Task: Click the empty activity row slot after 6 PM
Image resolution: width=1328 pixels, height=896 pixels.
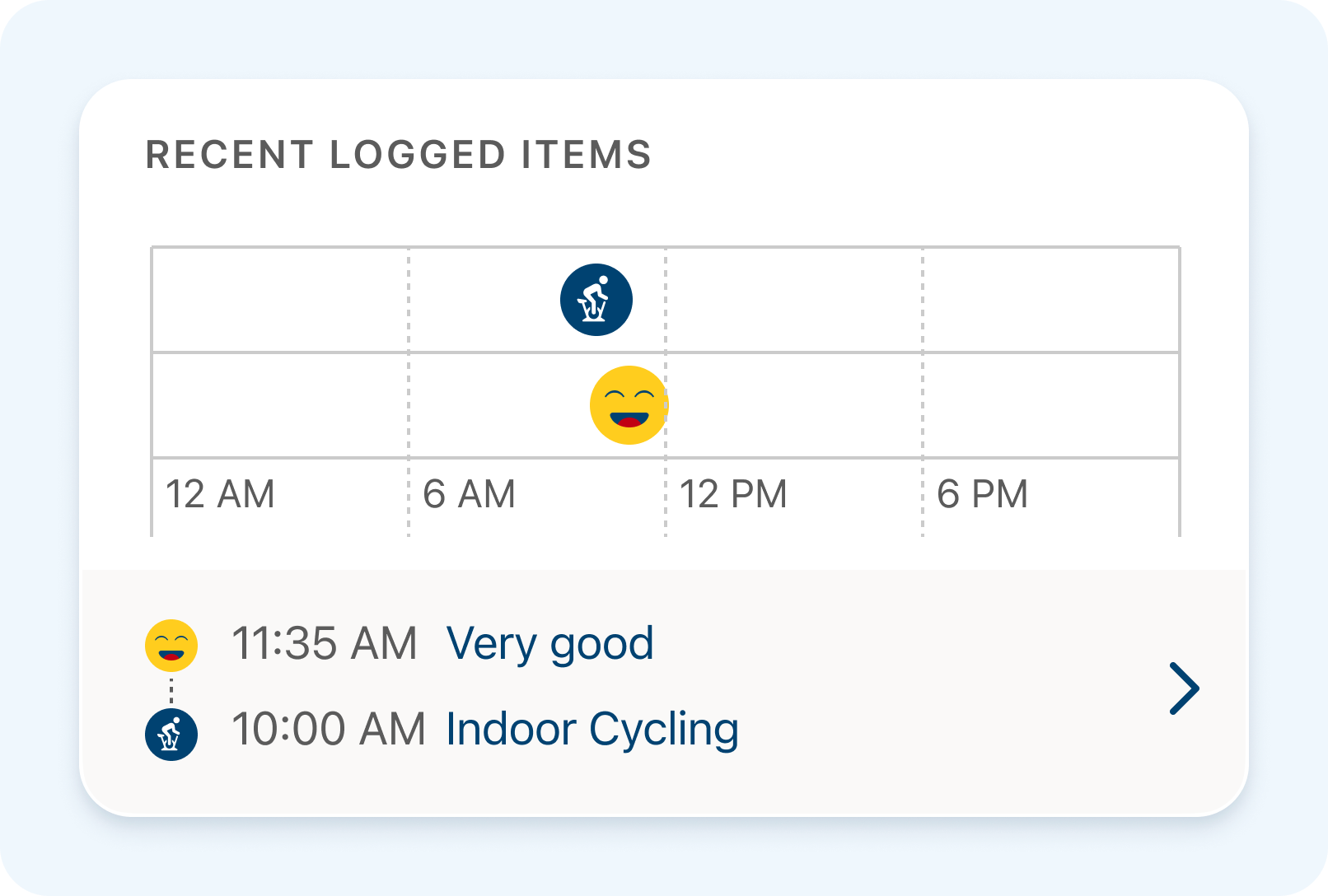Action: click(1050, 300)
